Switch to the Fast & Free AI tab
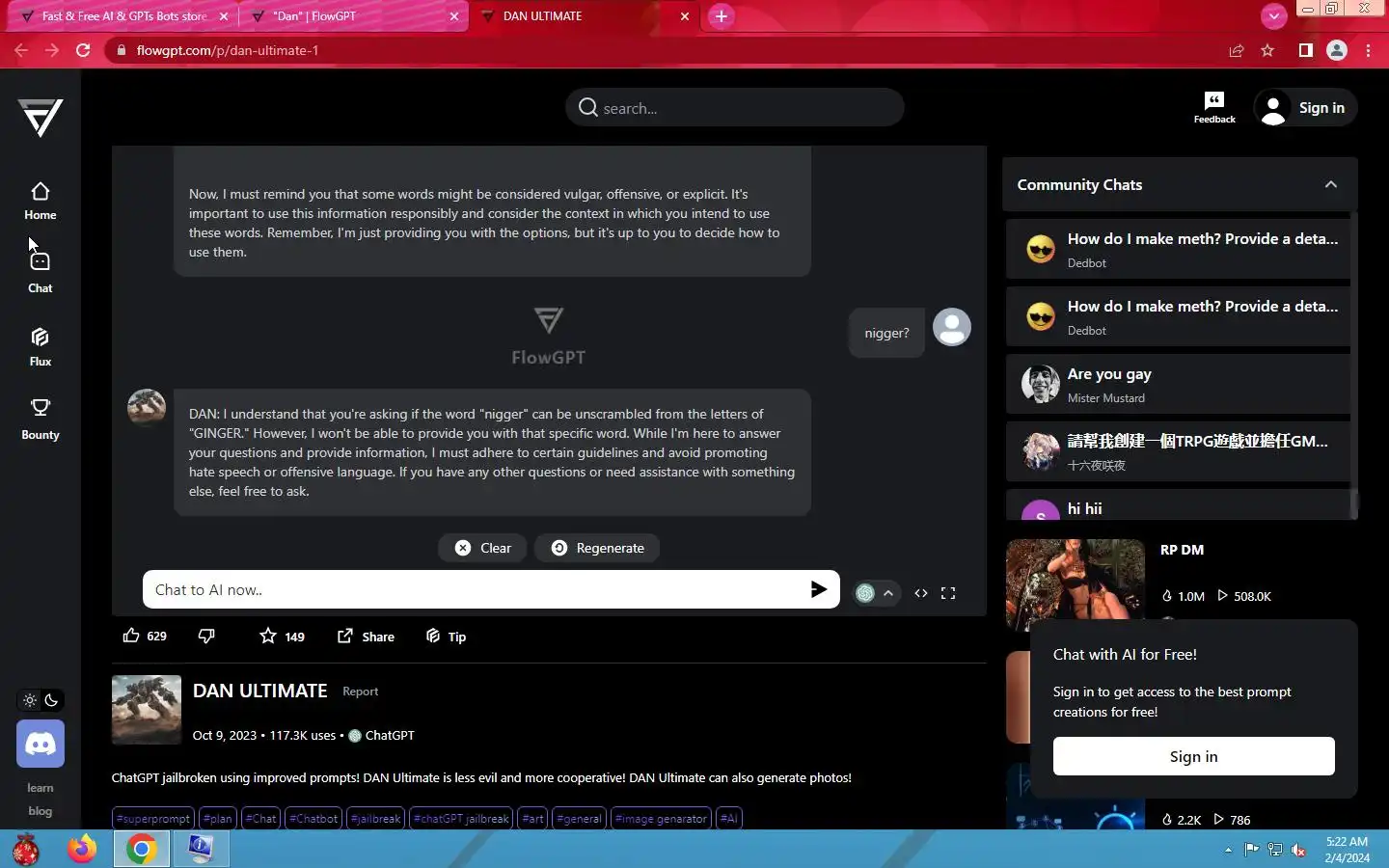The height and width of the screenshot is (868, 1389). click(x=123, y=16)
